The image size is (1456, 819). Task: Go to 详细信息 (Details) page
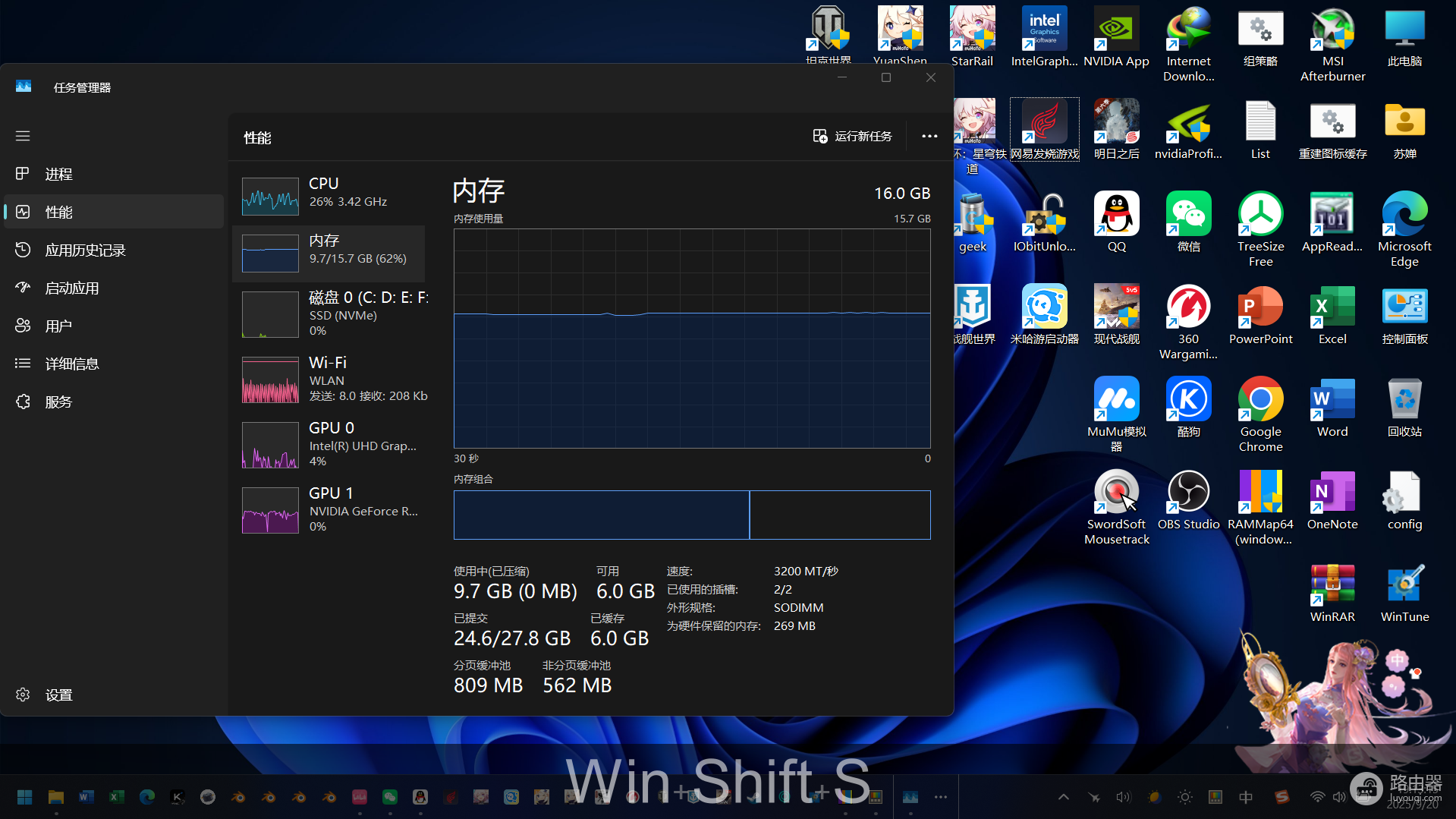point(114,364)
